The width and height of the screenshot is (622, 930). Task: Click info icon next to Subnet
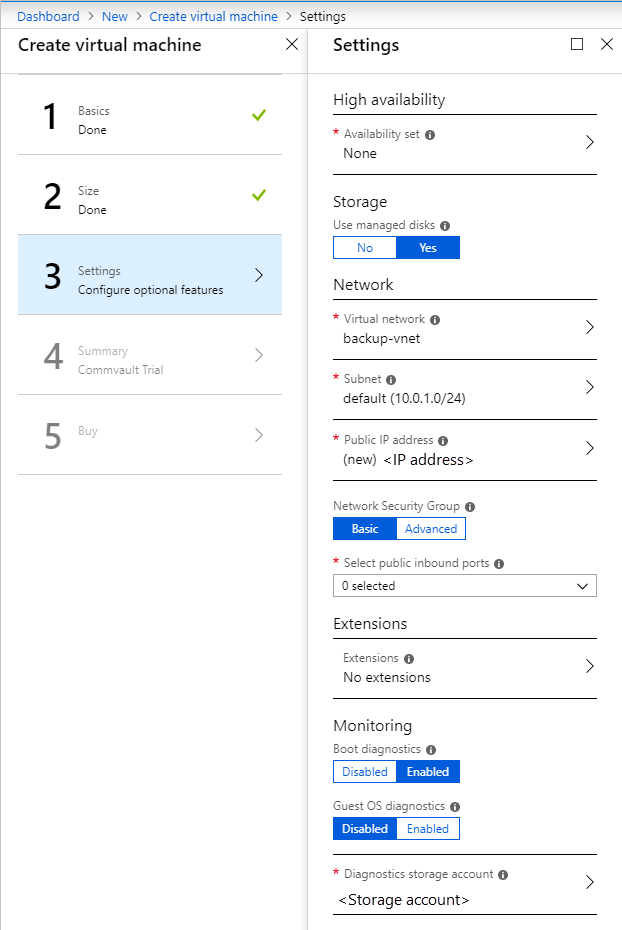(391, 380)
